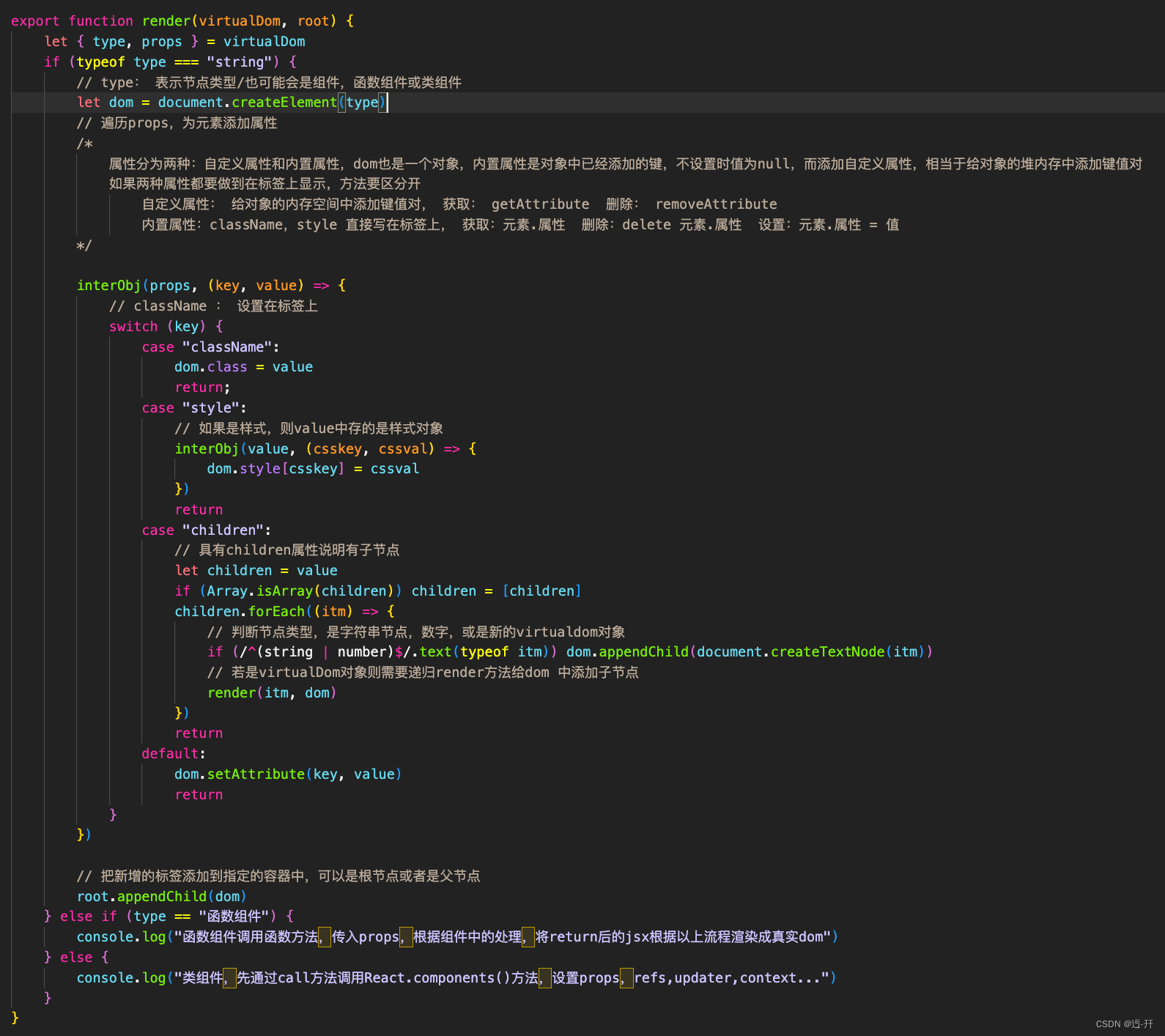Click the line 'interObj(props, (key, value) => {'
The image size is (1165, 1036).
click(x=211, y=286)
